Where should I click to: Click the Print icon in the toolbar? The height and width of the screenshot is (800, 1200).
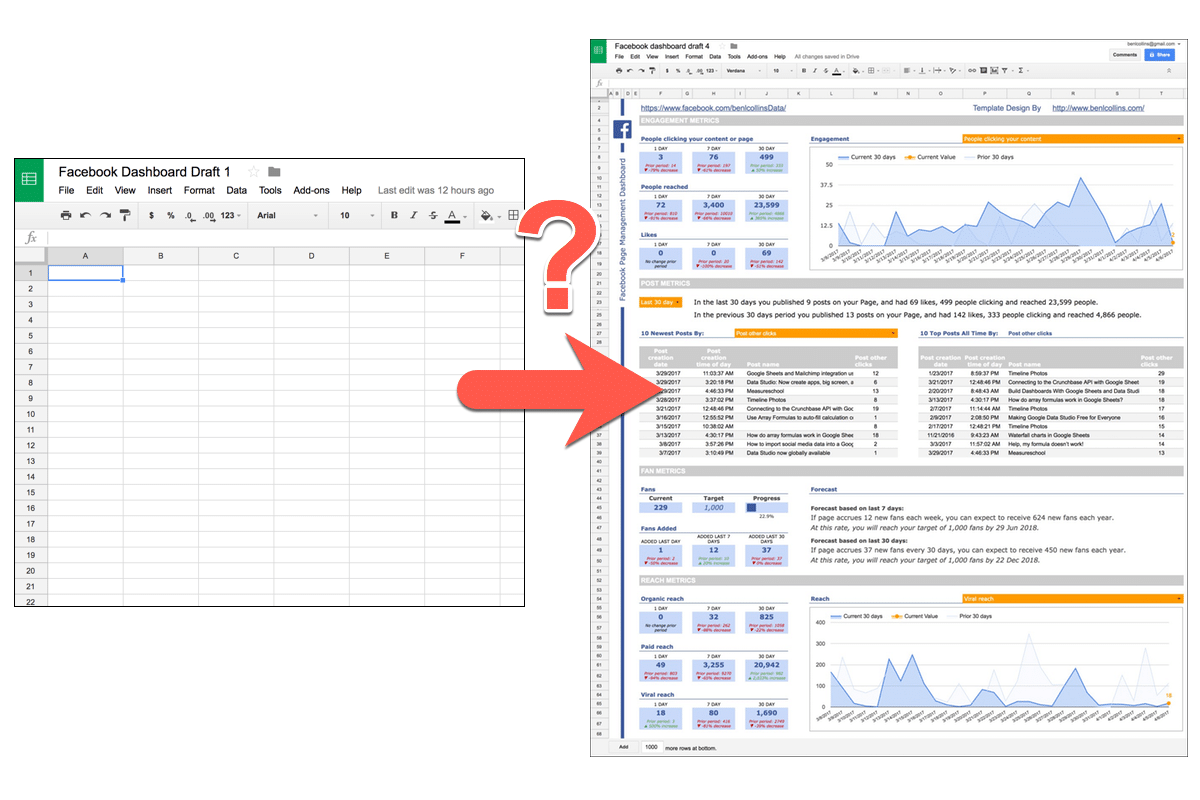[67, 215]
